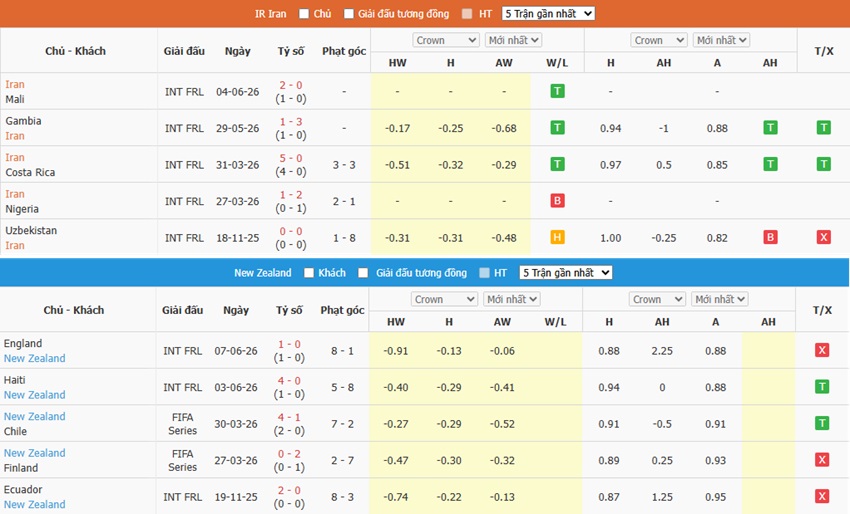Screen dimensions: 850x514
Task: Click red B loss badge in Iran-Nigeria row
Action: point(557,201)
